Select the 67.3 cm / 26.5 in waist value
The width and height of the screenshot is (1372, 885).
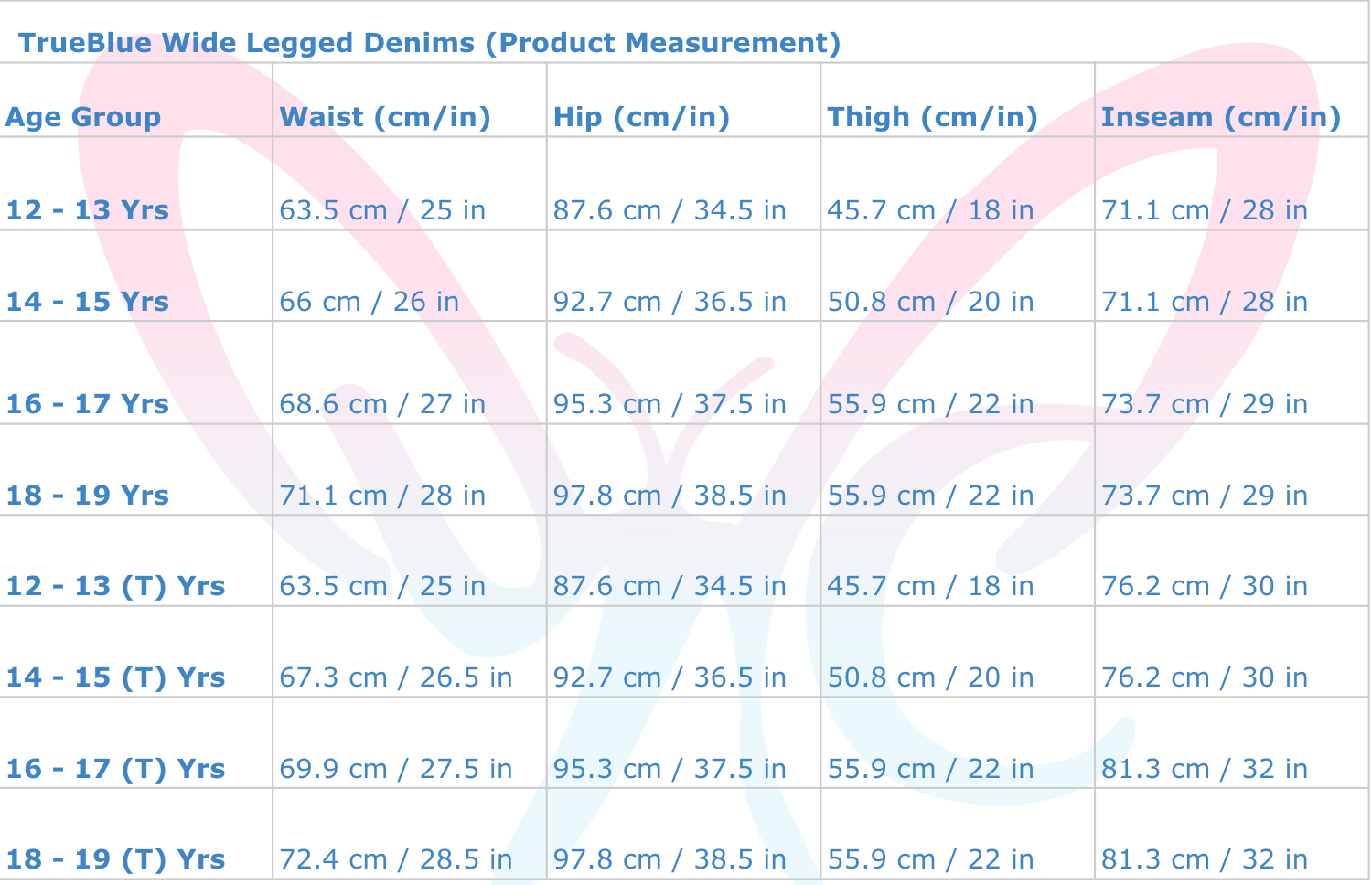tap(395, 677)
